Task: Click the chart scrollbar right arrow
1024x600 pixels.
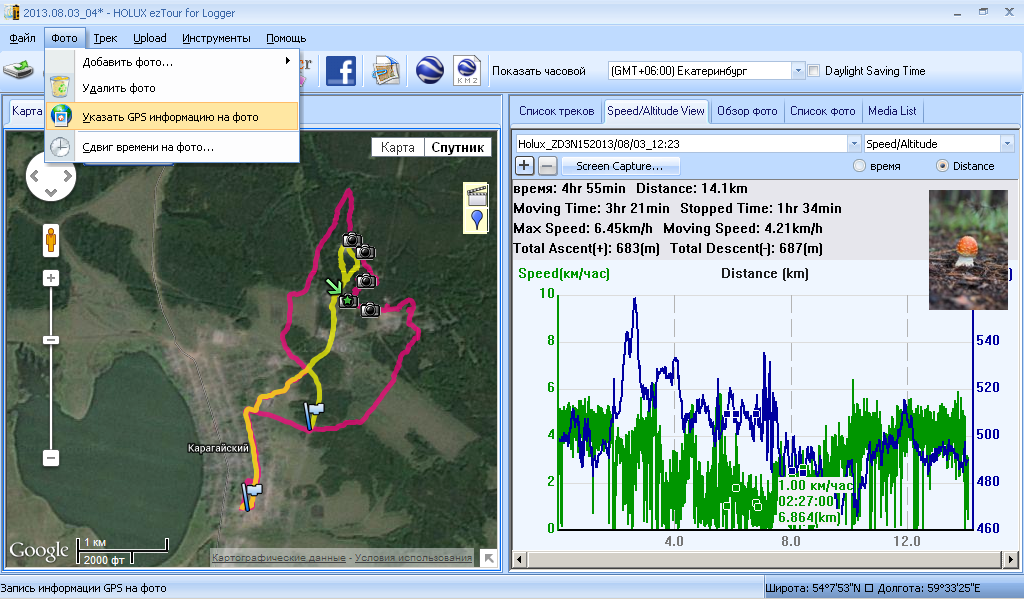Action: click(1010, 559)
